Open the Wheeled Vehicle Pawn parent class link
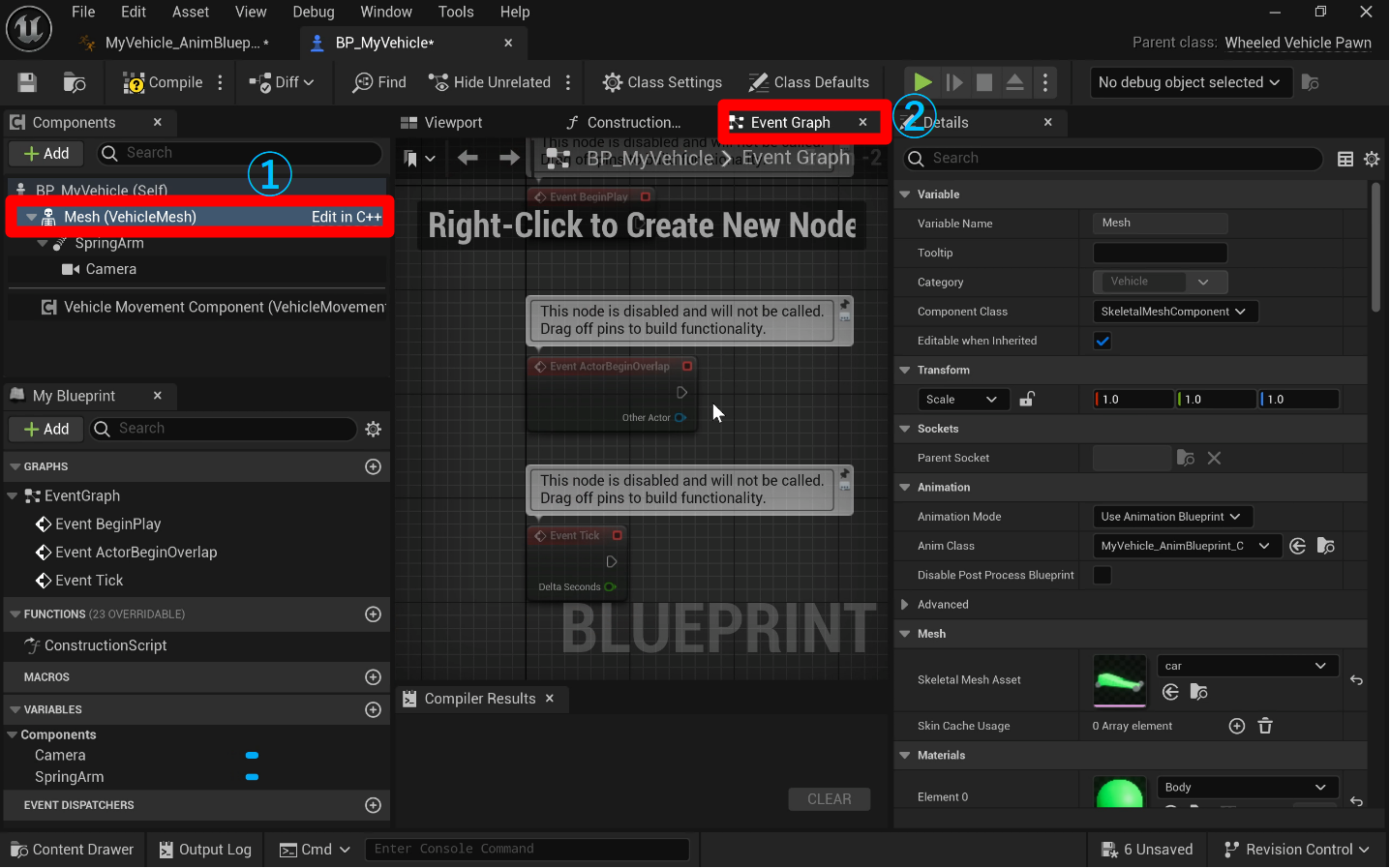This screenshot has width=1390, height=868. pyautogui.click(x=1298, y=43)
